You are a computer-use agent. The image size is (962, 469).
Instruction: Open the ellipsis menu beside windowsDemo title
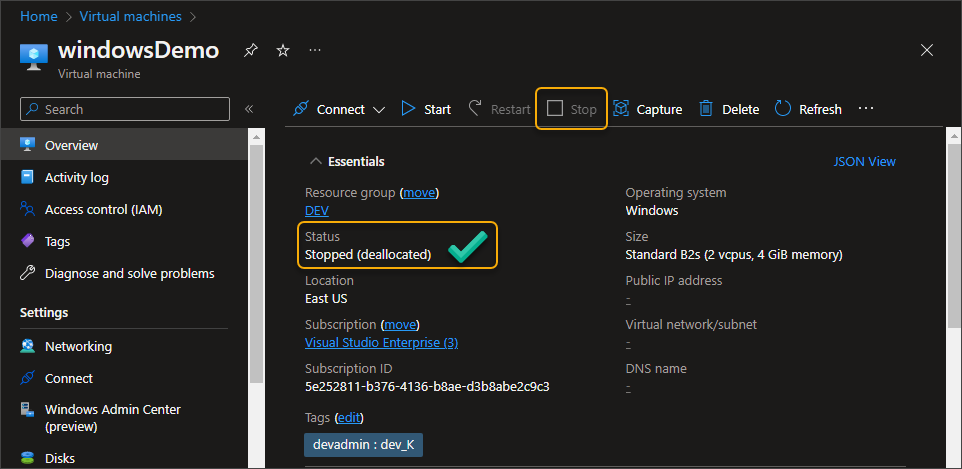pos(315,50)
